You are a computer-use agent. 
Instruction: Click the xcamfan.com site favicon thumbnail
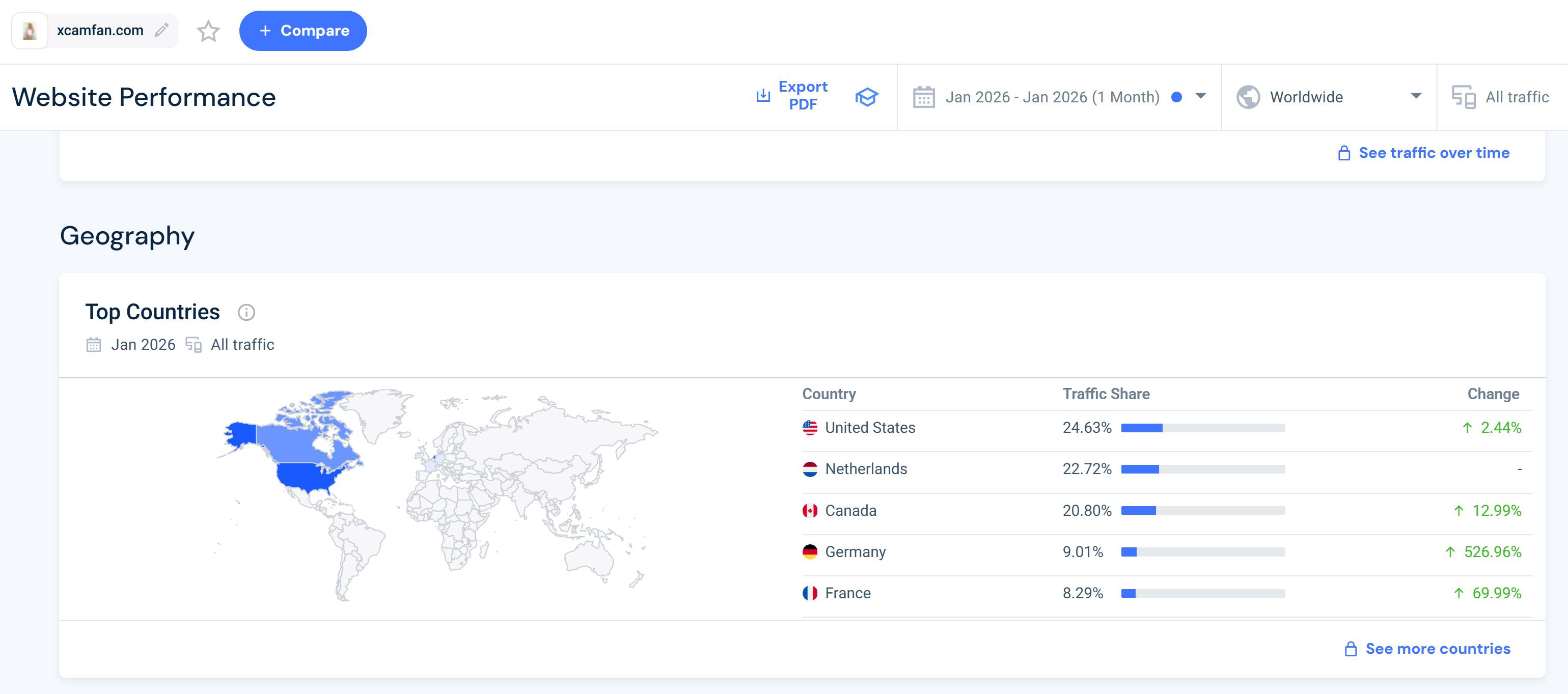coord(29,31)
